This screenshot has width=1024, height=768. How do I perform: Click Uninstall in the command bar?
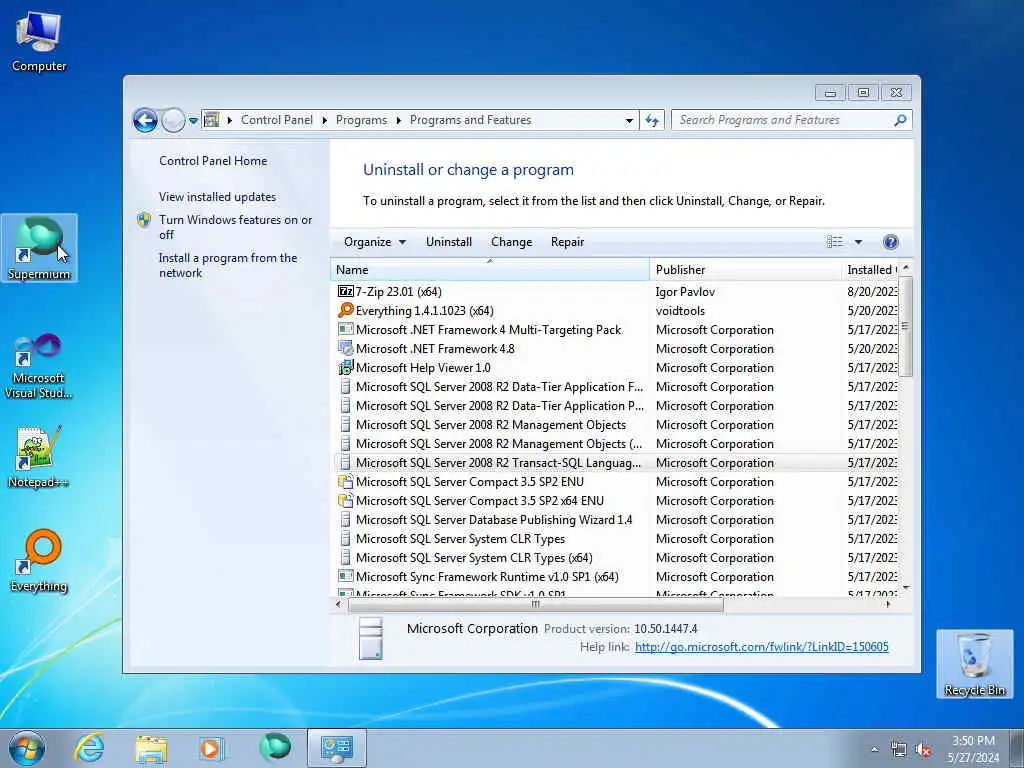pos(449,242)
